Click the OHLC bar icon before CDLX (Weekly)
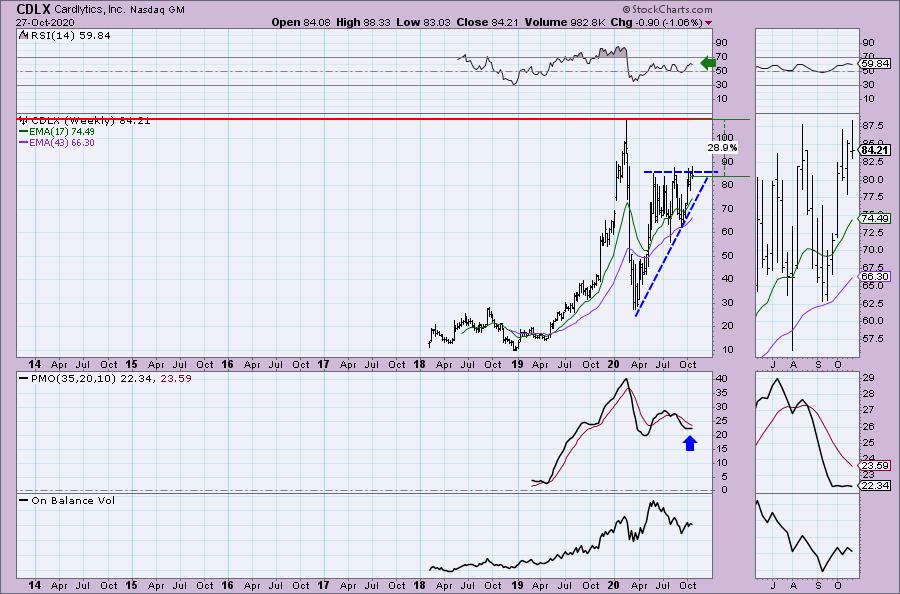Image resolution: width=900 pixels, height=594 pixels. pos(24,121)
